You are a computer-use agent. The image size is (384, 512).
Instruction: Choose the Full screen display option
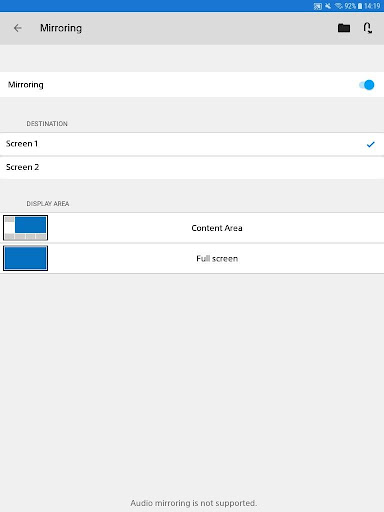(x=192, y=259)
